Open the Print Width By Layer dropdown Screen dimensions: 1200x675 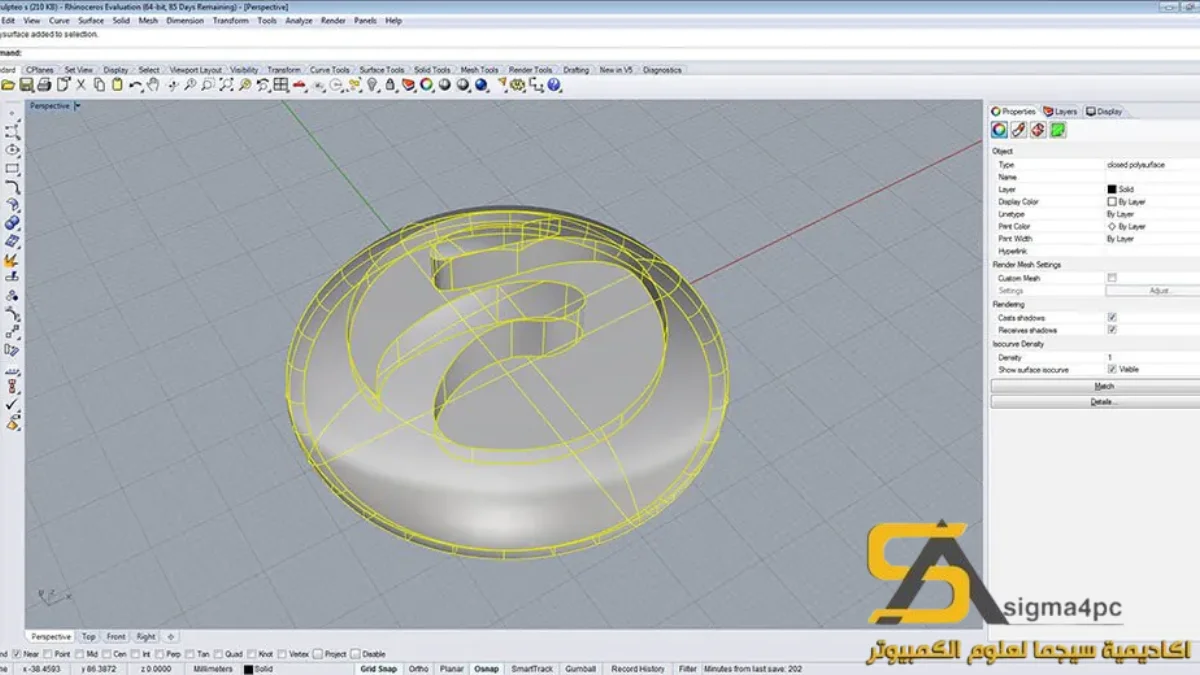[x=1152, y=239]
